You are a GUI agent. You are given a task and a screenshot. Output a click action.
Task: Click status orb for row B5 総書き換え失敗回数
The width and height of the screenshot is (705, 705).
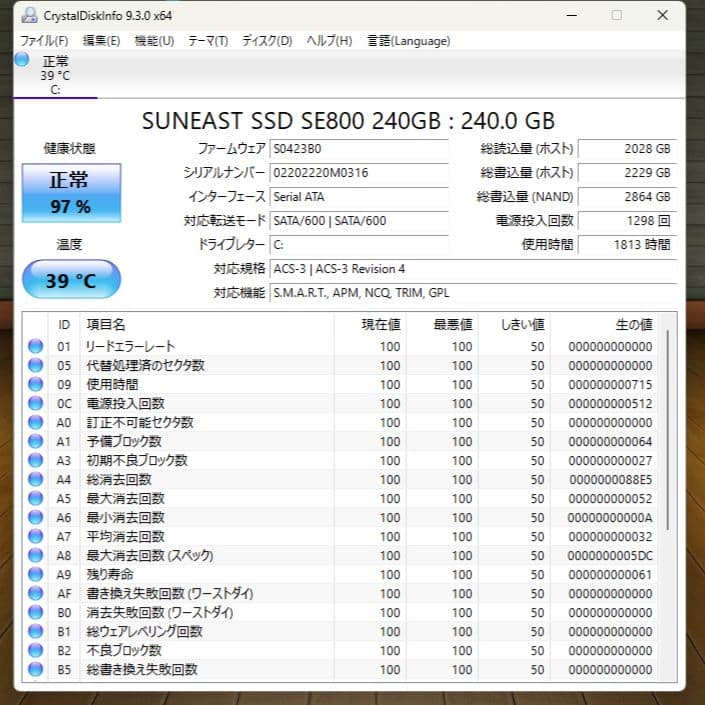[36, 669]
